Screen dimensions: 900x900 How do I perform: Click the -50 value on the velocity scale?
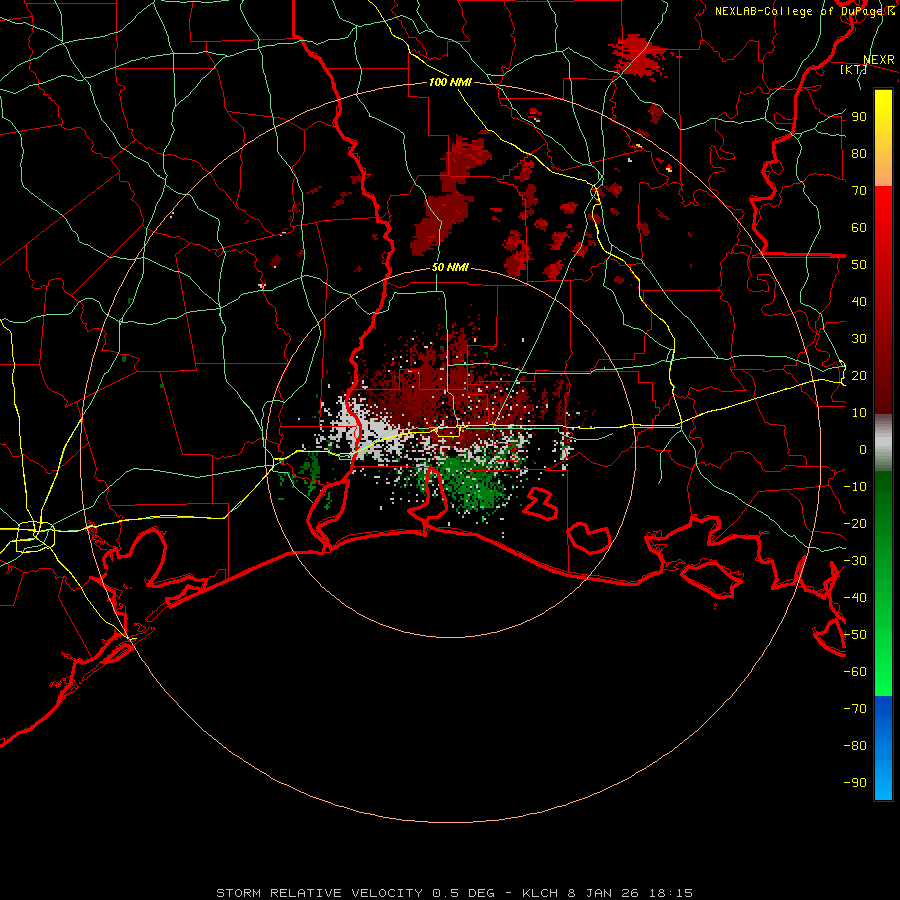(855, 635)
